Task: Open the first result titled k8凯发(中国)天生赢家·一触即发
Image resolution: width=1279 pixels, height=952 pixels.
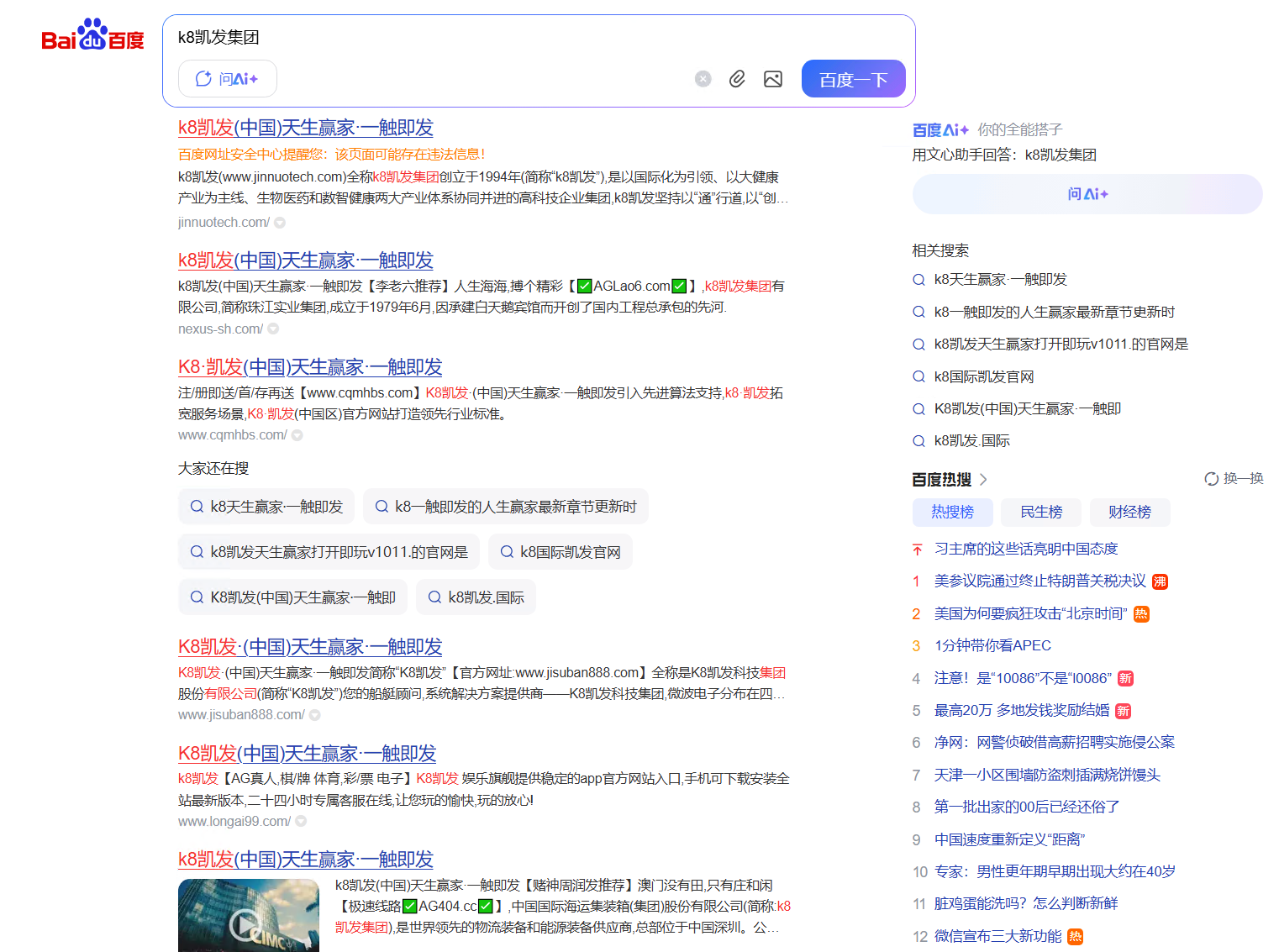Action: point(306,128)
